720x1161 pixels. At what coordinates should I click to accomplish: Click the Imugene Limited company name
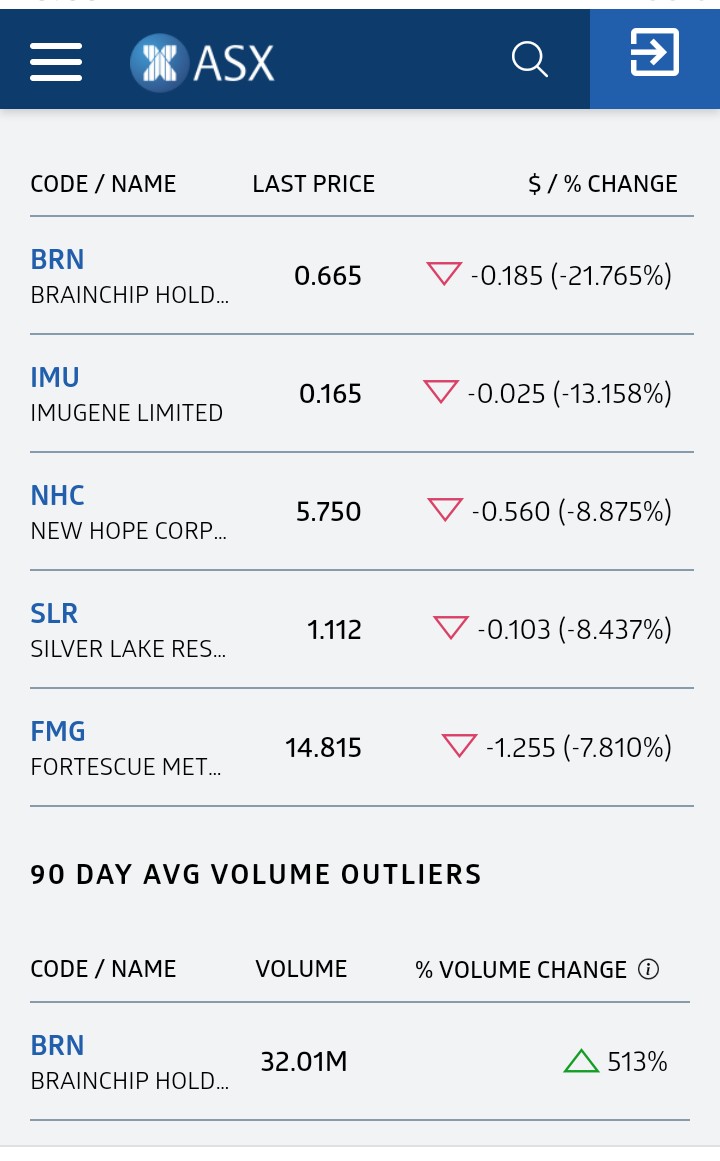[127, 413]
